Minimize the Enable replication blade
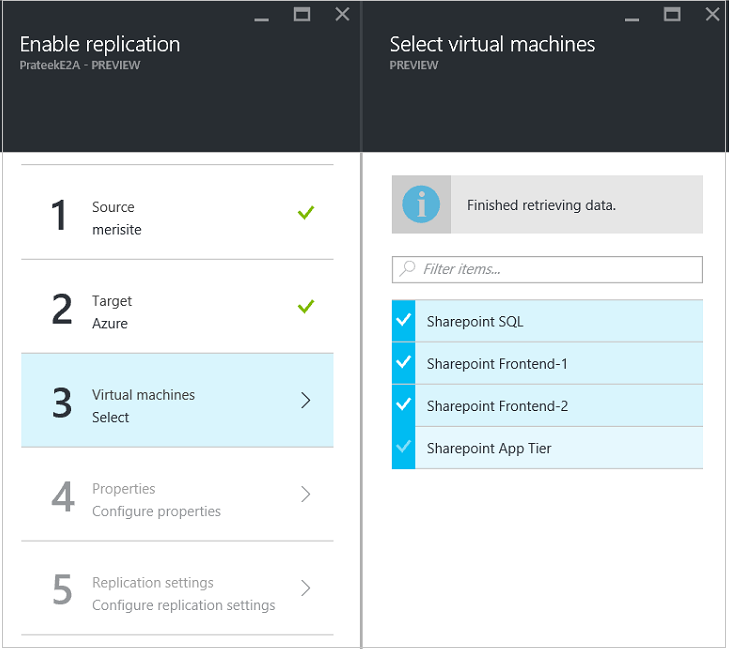 tap(262, 14)
